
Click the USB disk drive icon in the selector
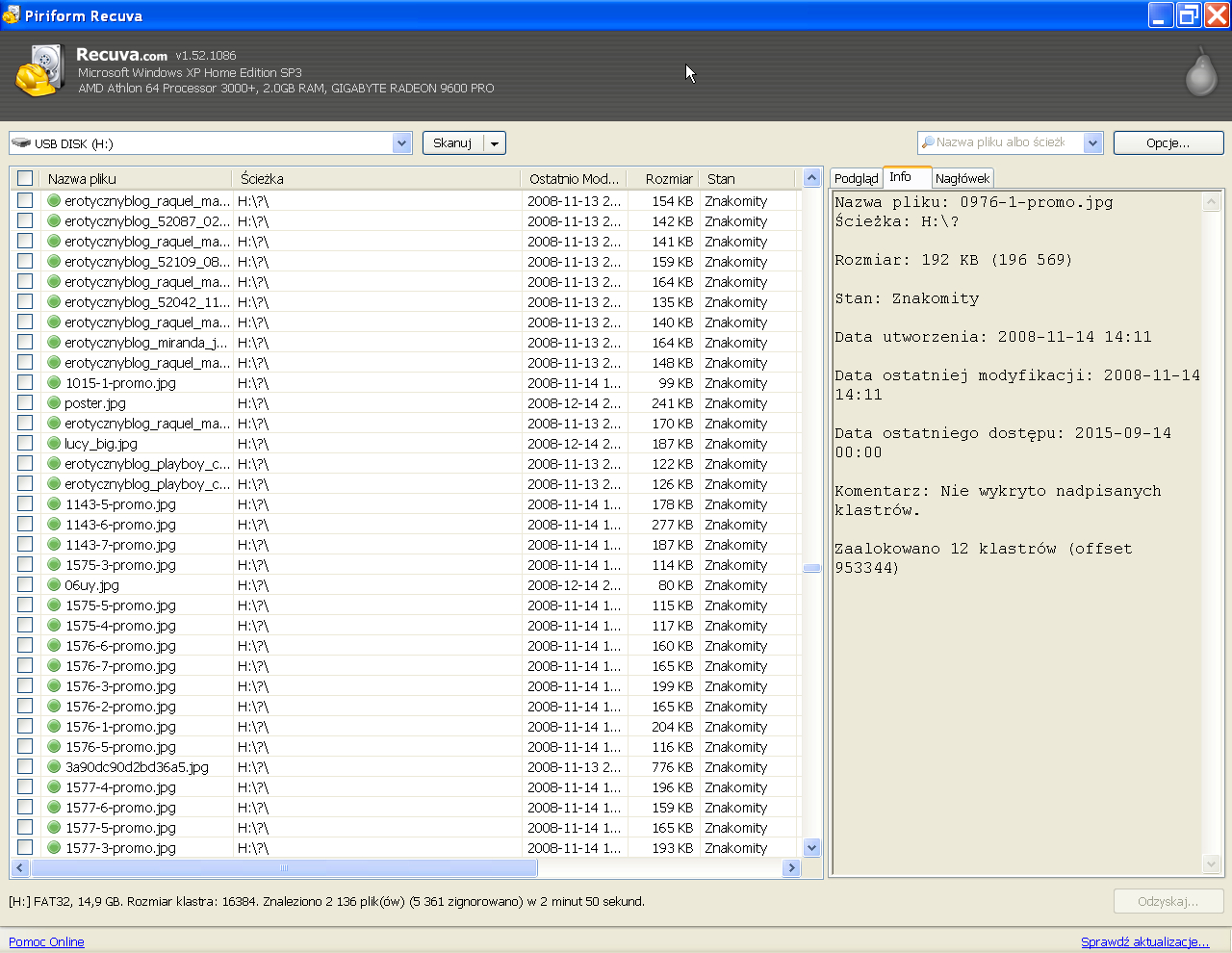point(21,143)
